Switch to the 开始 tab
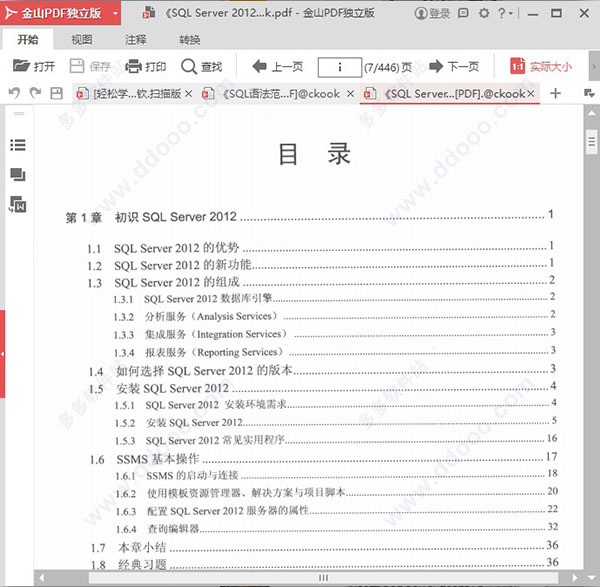The width and height of the screenshot is (600, 587). pos(28,39)
